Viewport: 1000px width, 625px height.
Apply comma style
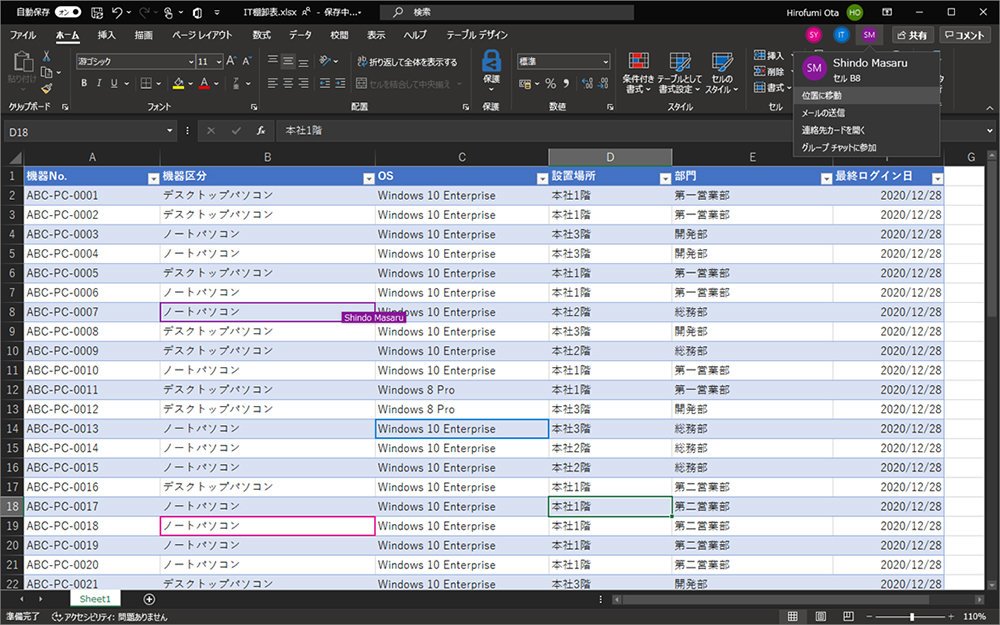pyautogui.click(x=566, y=84)
